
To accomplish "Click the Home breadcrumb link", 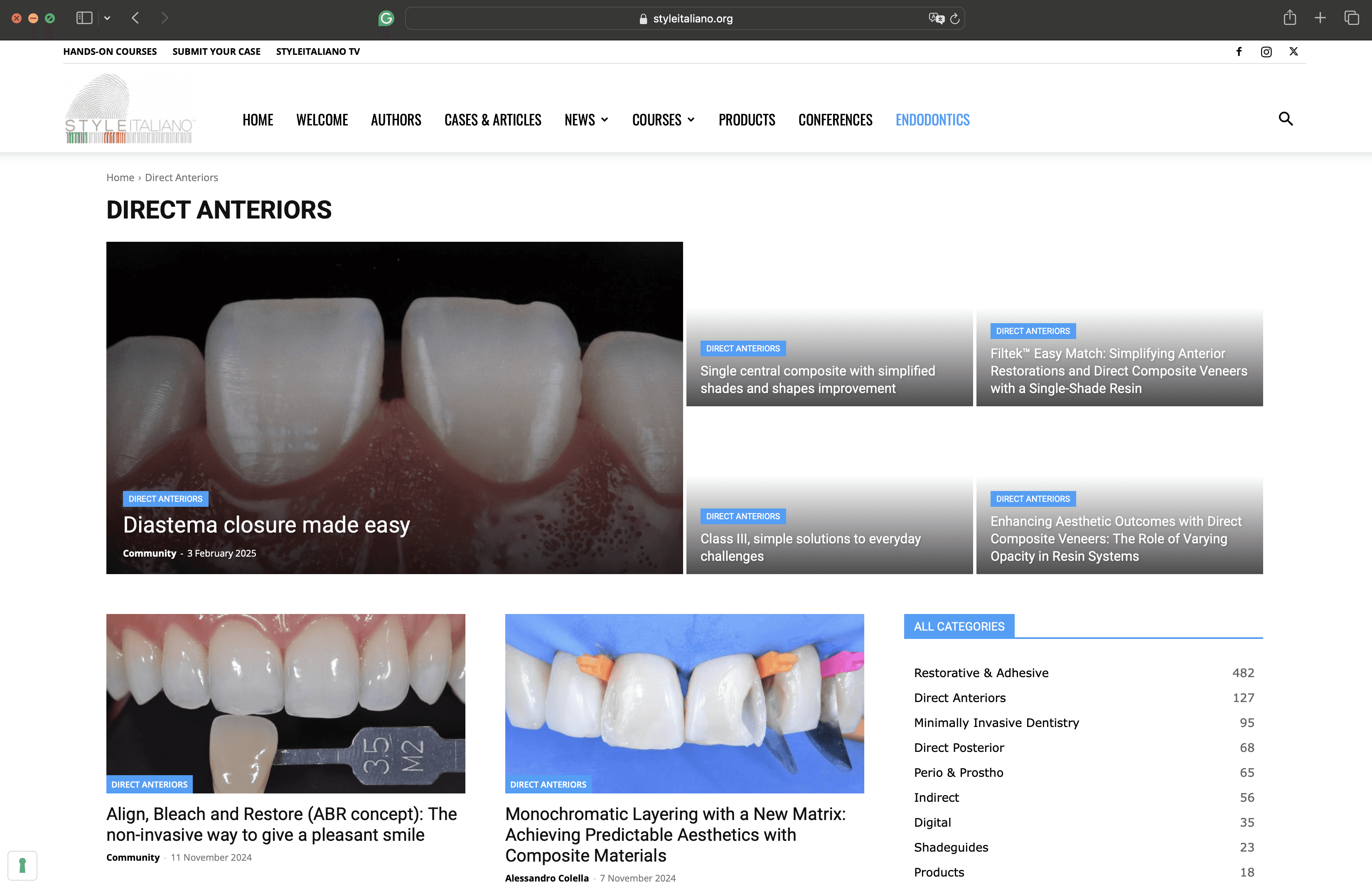I will click(x=120, y=177).
